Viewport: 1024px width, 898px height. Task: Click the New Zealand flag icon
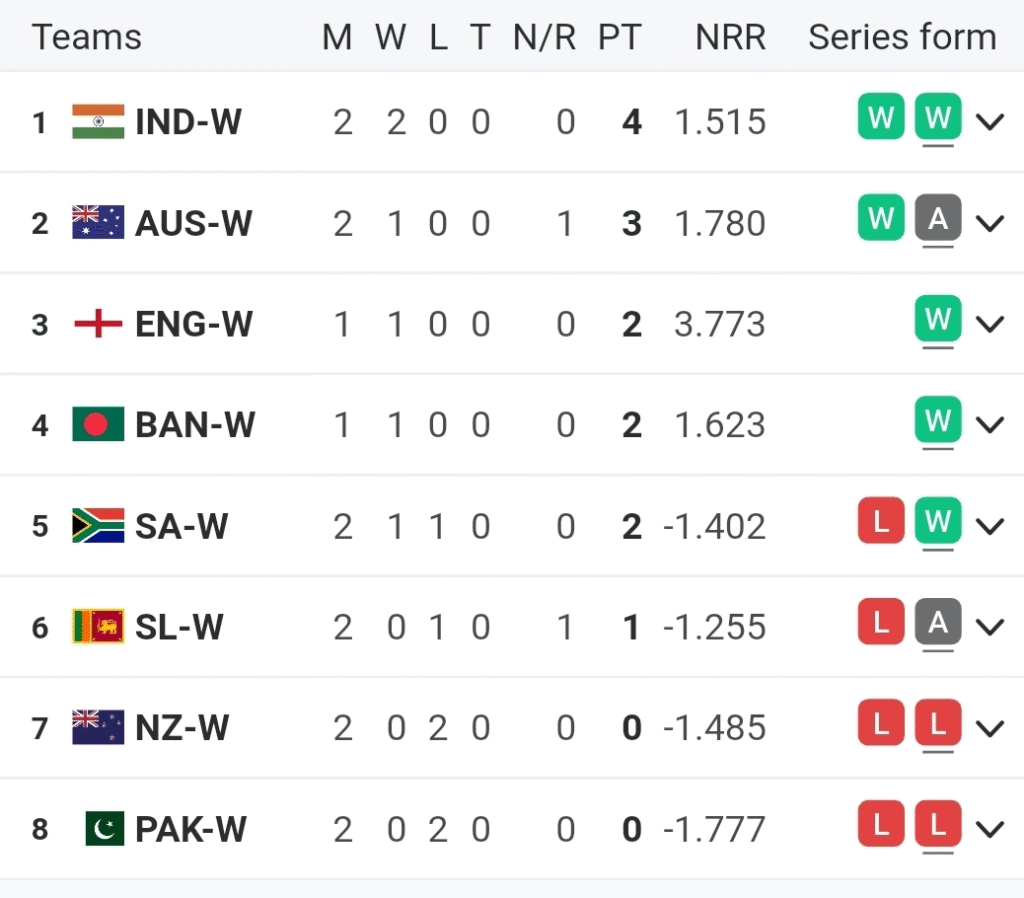tap(98, 727)
